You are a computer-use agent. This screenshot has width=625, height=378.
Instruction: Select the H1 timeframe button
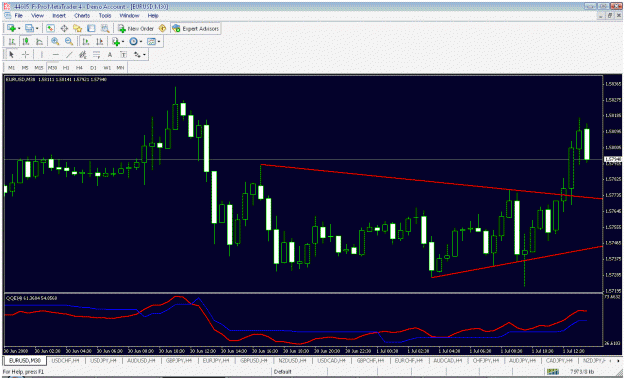point(66,67)
